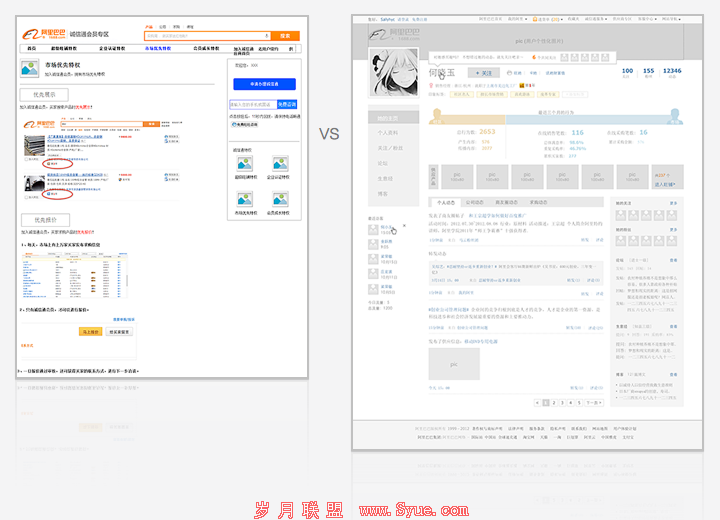The height and width of the screenshot is (520, 720).
Task: Click the phone number input beside 免费咨询
Action: pyautogui.click(x=253, y=104)
